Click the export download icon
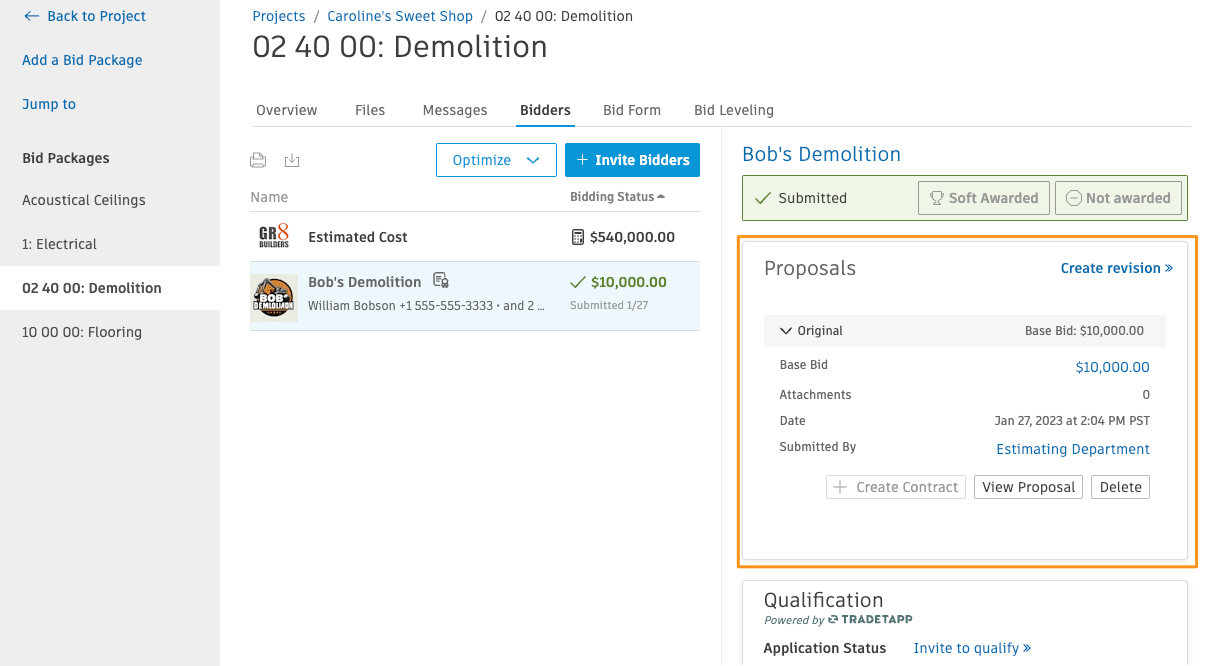The width and height of the screenshot is (1206, 666). click(x=292, y=160)
